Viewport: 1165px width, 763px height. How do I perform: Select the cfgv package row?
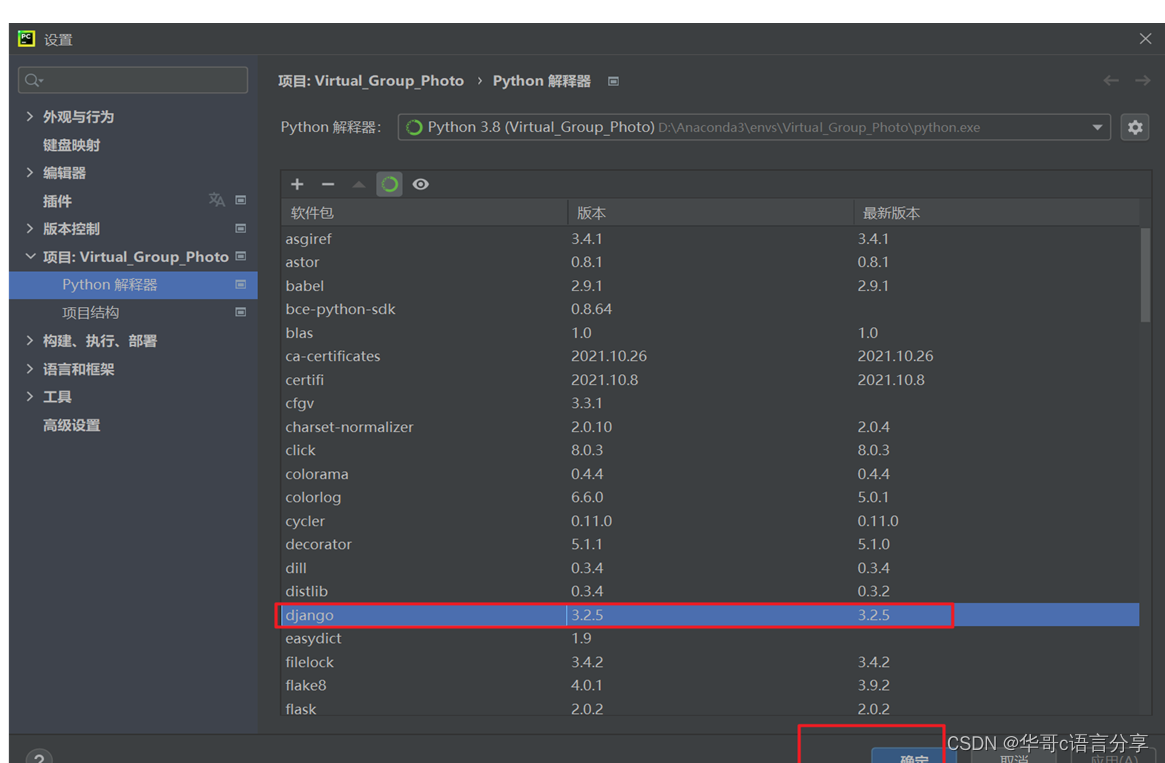[710, 403]
